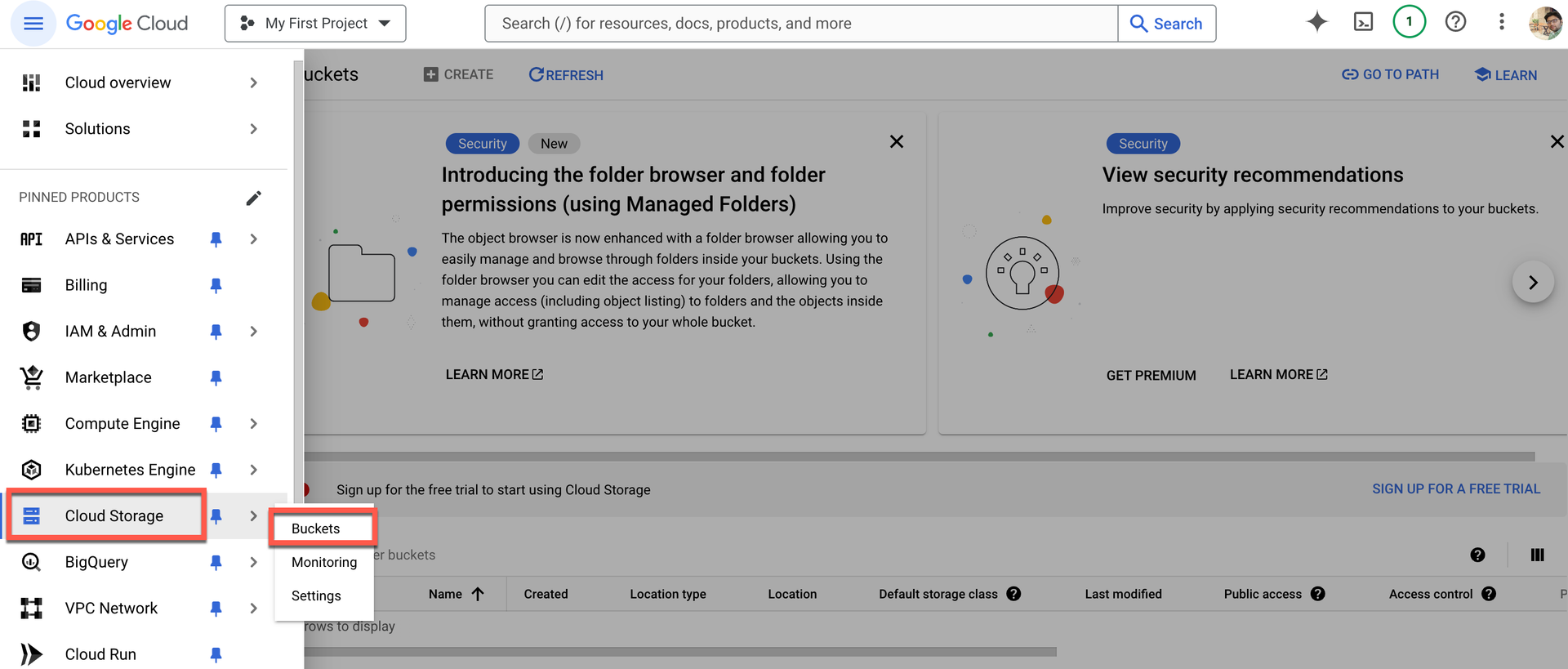Click Sign Up For A Free Trial
The image size is (1568, 669).
pyautogui.click(x=1455, y=488)
